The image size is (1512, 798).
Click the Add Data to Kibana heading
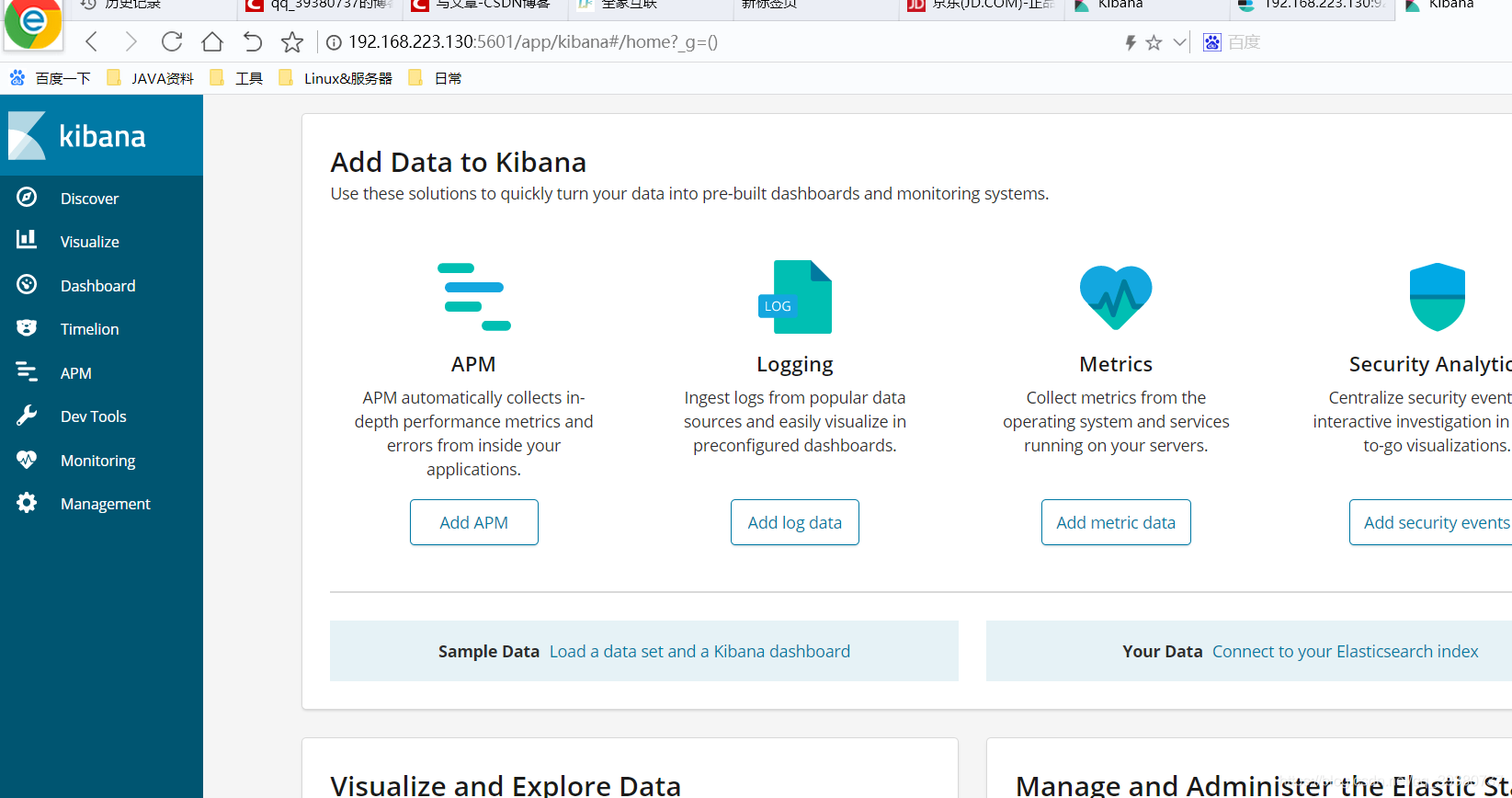(459, 162)
